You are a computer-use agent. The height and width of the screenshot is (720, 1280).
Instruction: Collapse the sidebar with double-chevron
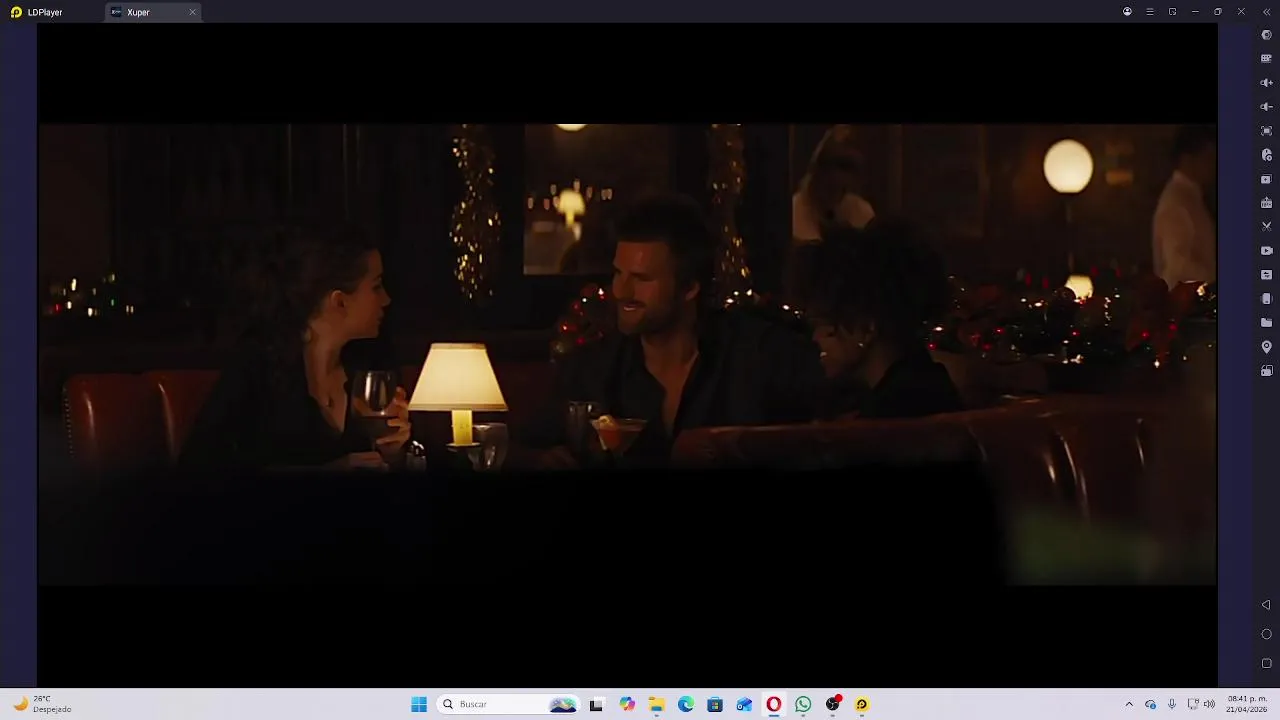tap(1265, 12)
